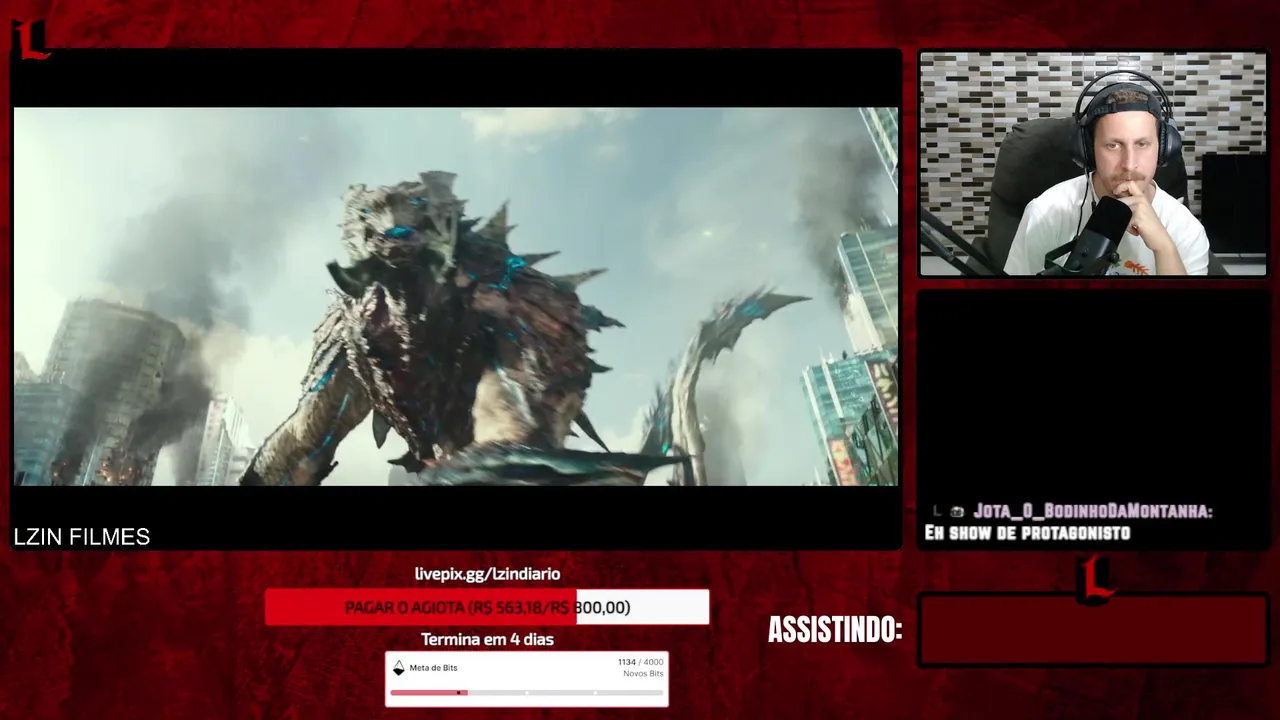Click the 'Novos Bits' label

click(x=643, y=674)
